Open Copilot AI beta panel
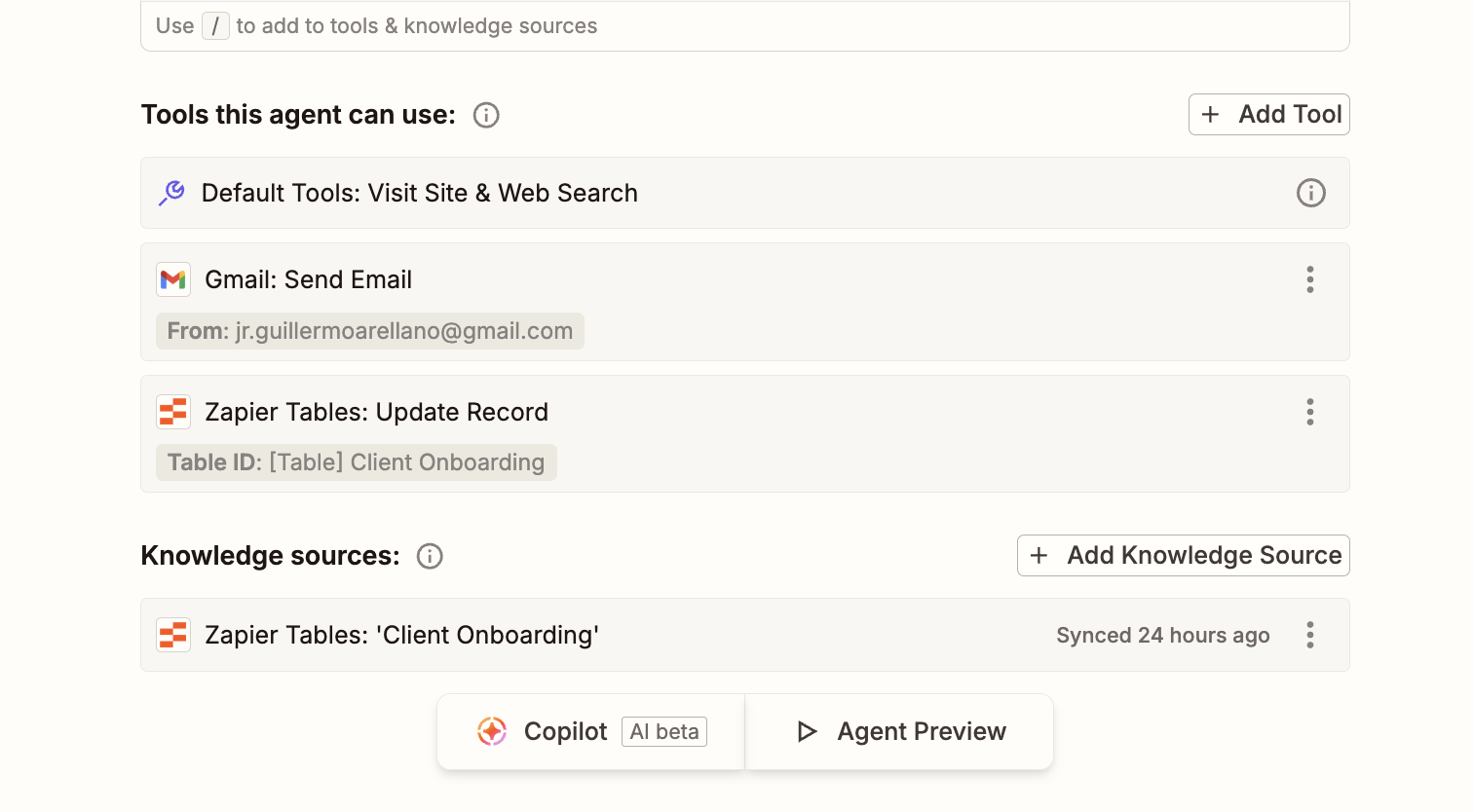The image size is (1473, 812). 591,731
